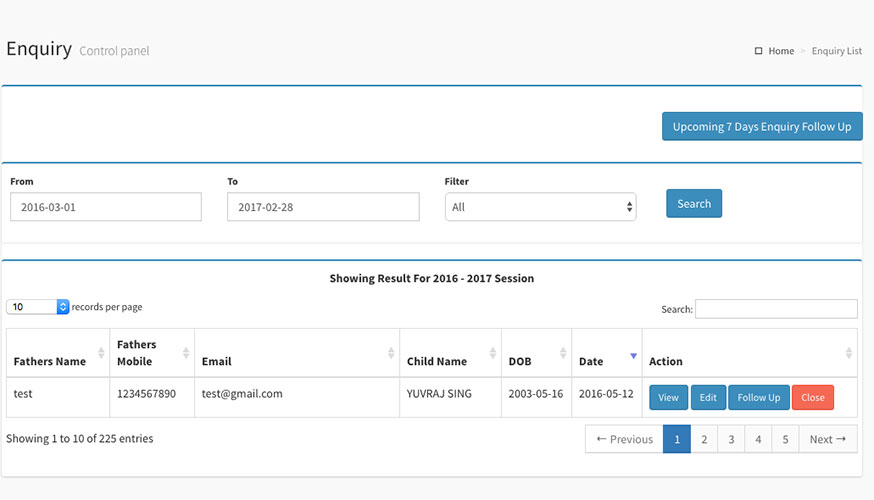Click the Home breadcrumb icon

(x=758, y=51)
